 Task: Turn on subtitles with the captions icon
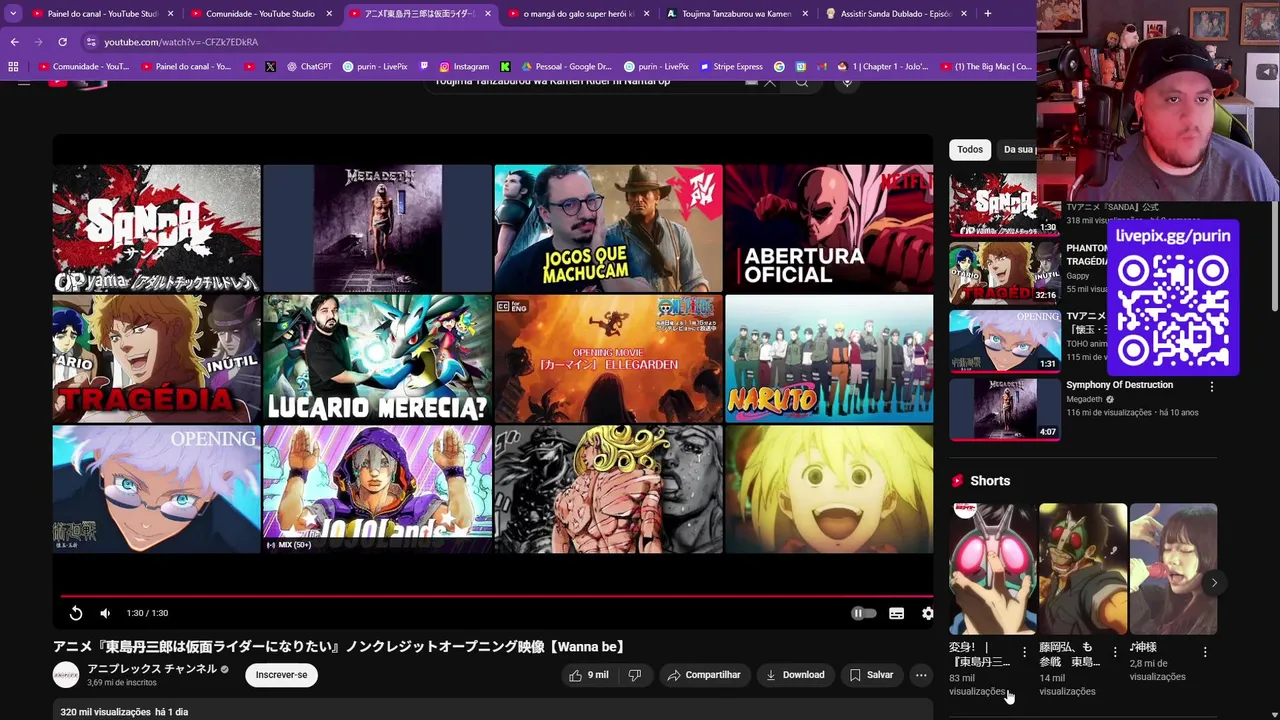click(896, 613)
